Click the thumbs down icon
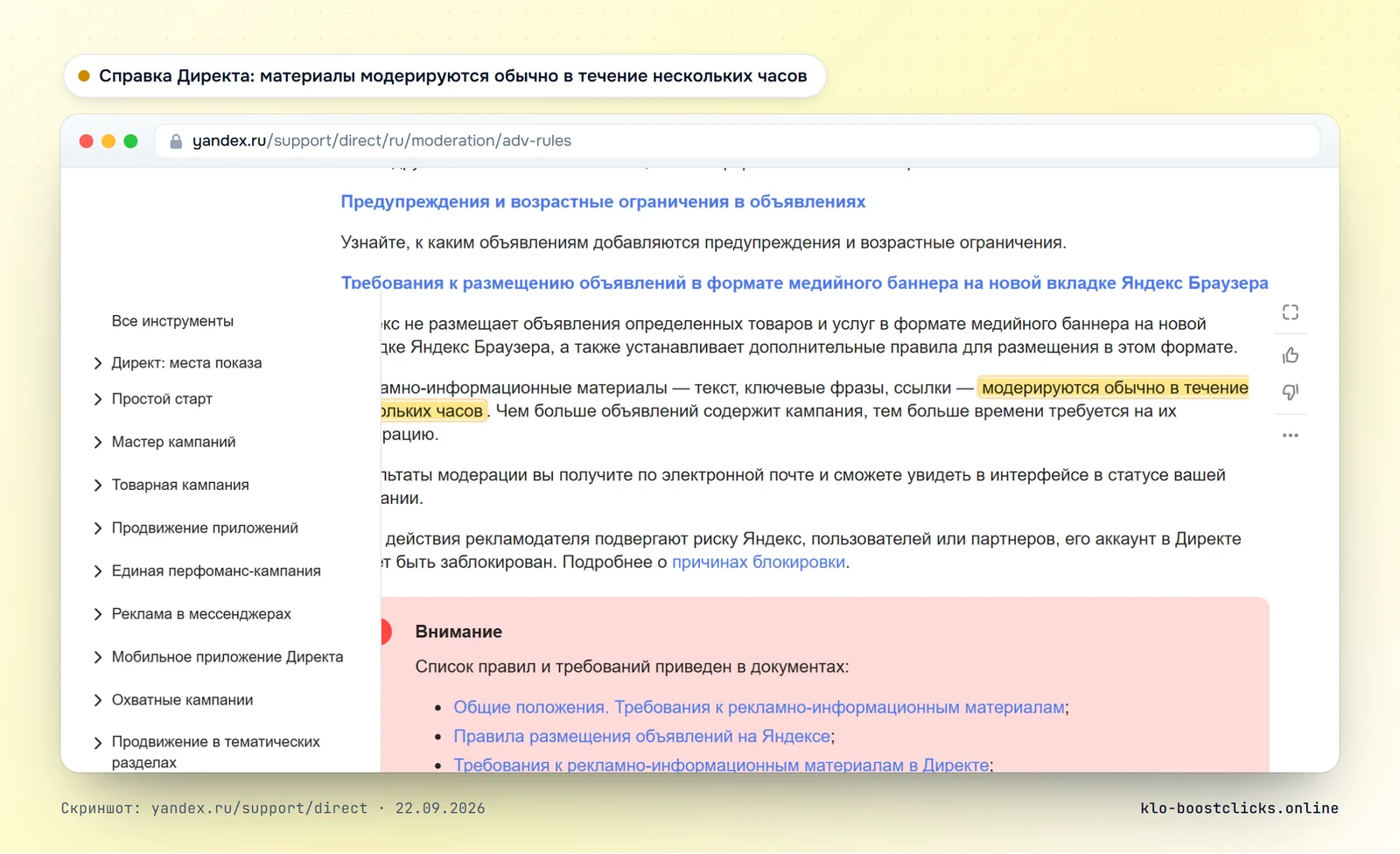This screenshot has height=854, width=1400. [x=1290, y=392]
